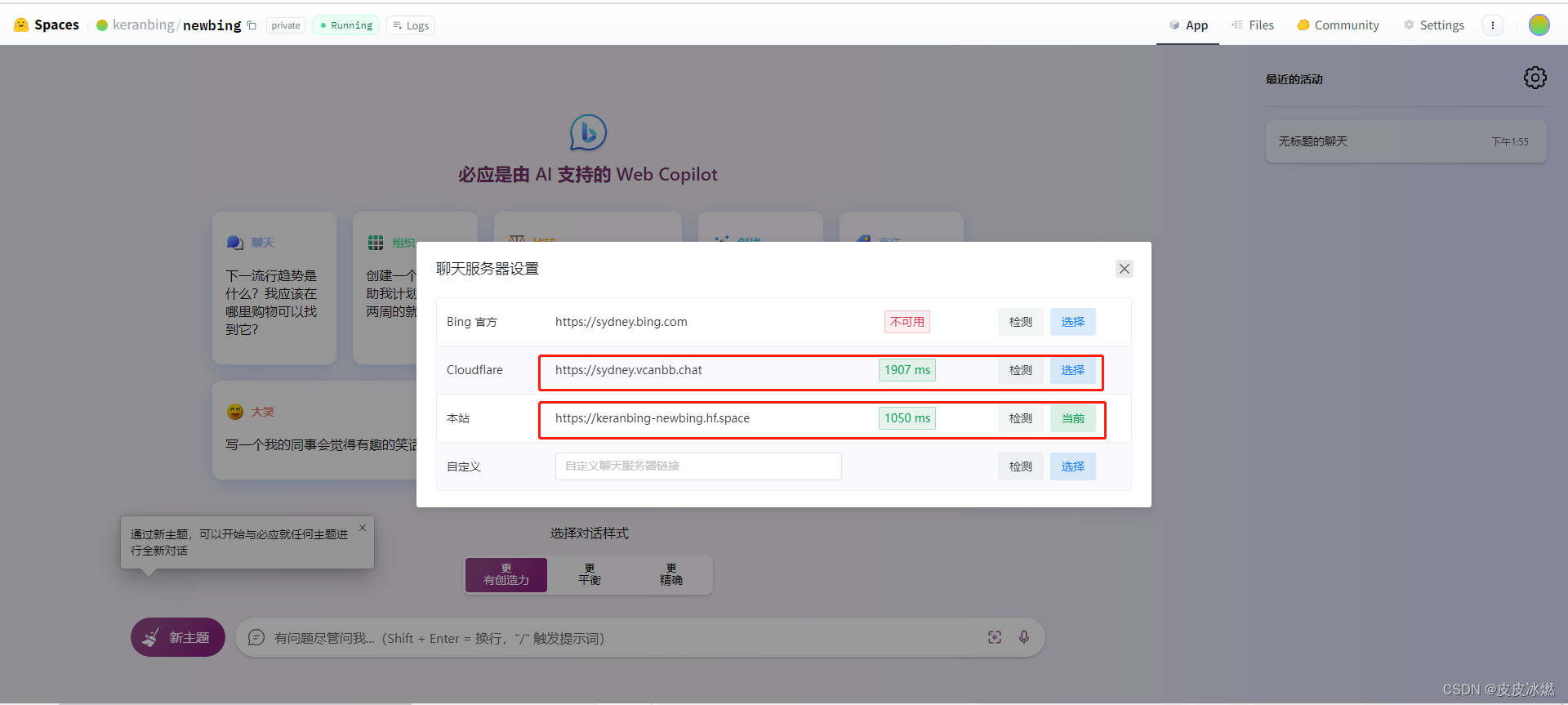
Task: Copy the space name with the copy icon
Action: (252, 25)
